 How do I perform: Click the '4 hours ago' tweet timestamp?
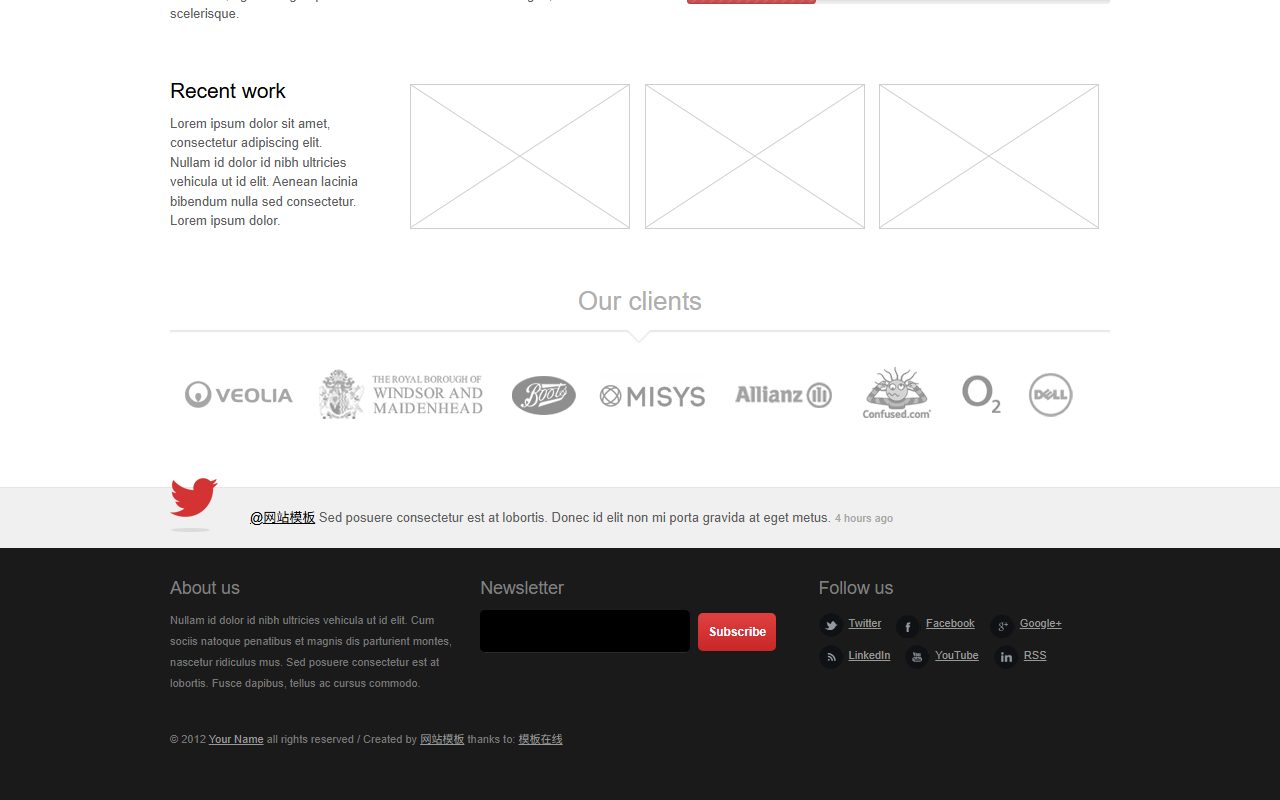point(864,518)
